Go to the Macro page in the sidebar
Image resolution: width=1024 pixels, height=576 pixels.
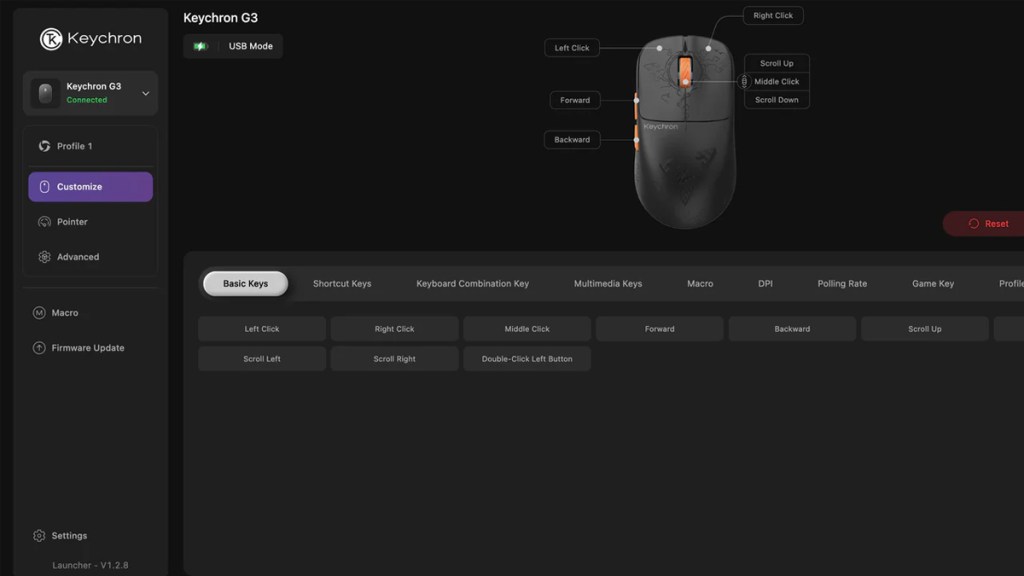65,313
